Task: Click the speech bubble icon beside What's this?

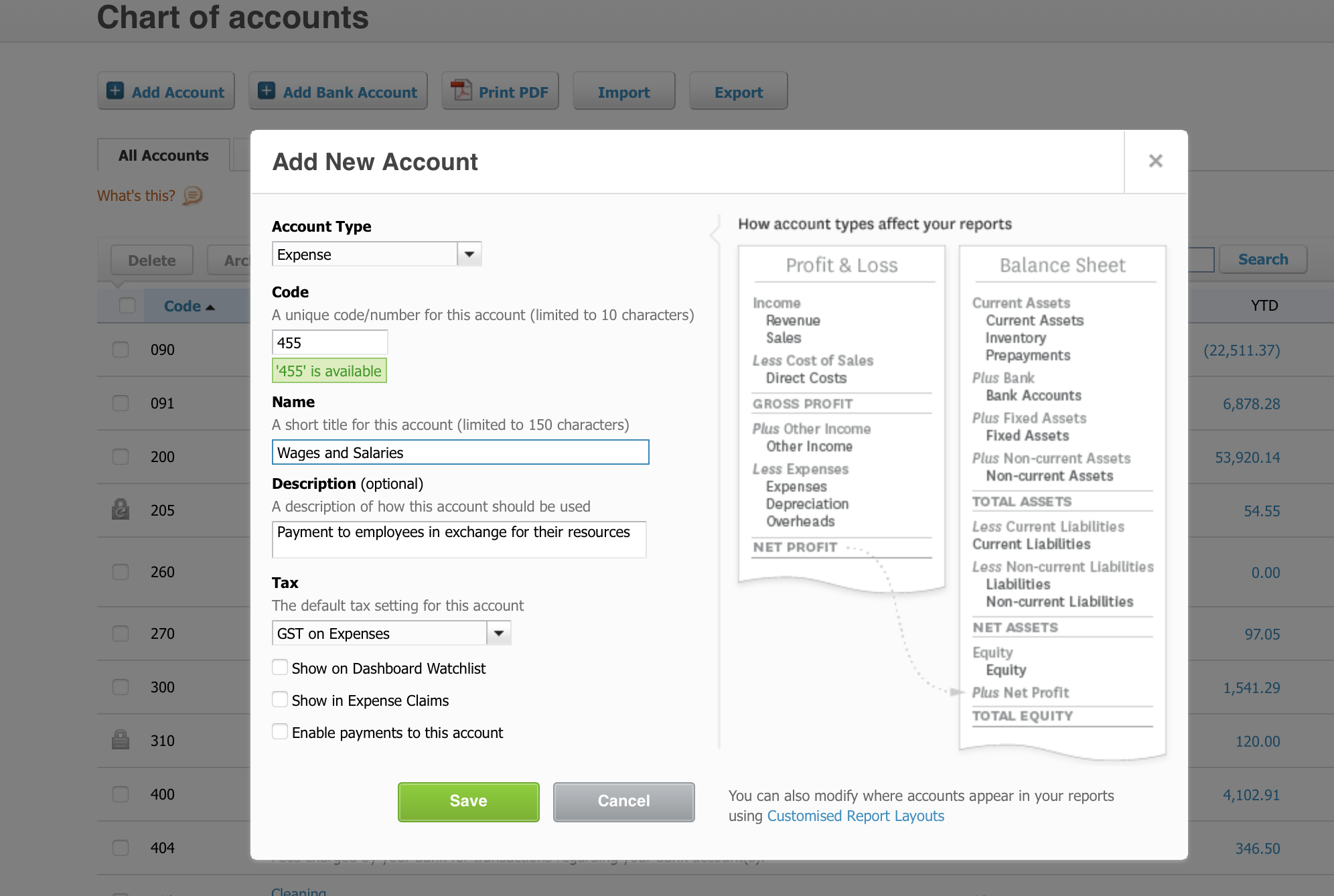Action: (193, 196)
